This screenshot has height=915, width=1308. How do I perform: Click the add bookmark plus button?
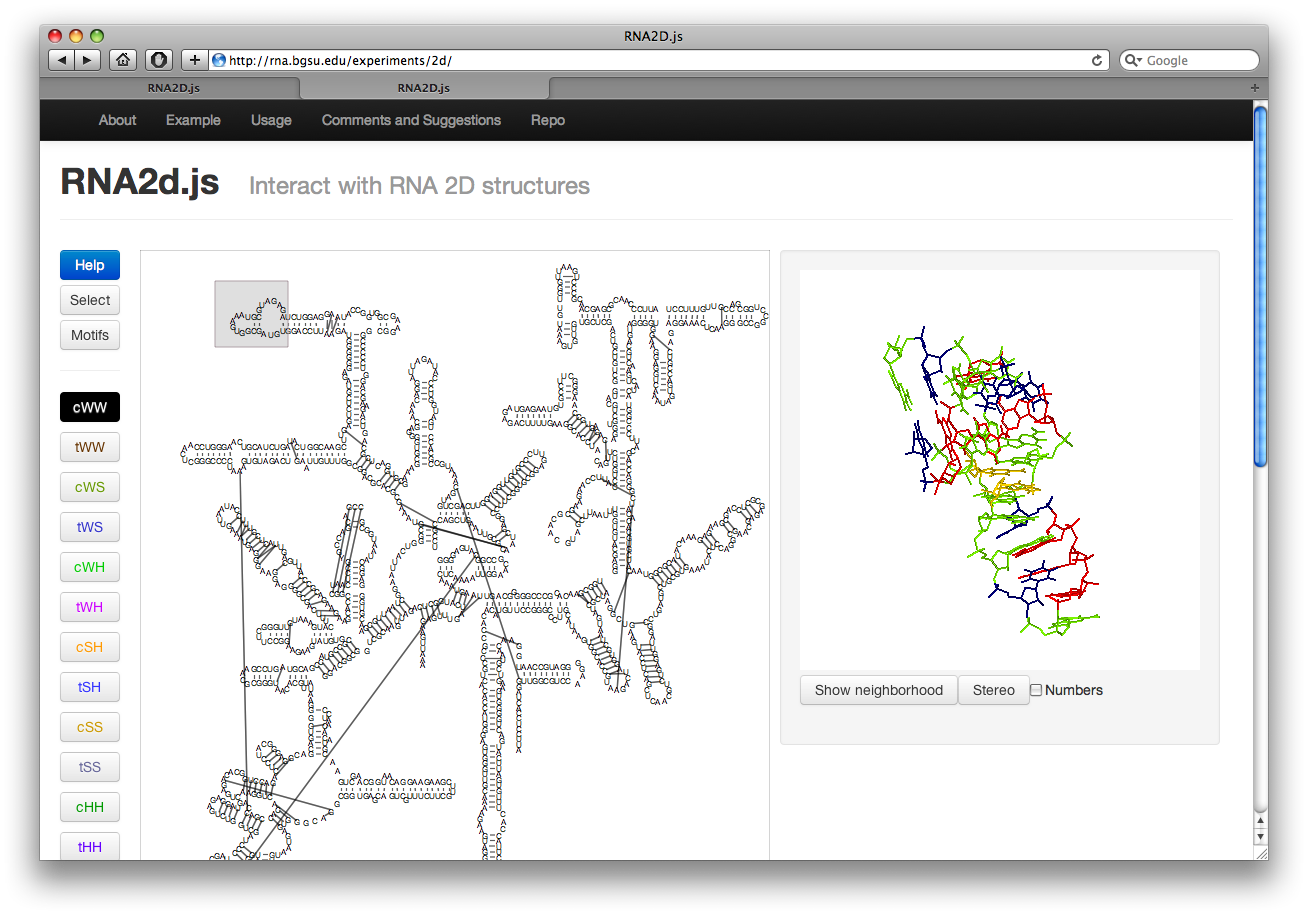(195, 60)
